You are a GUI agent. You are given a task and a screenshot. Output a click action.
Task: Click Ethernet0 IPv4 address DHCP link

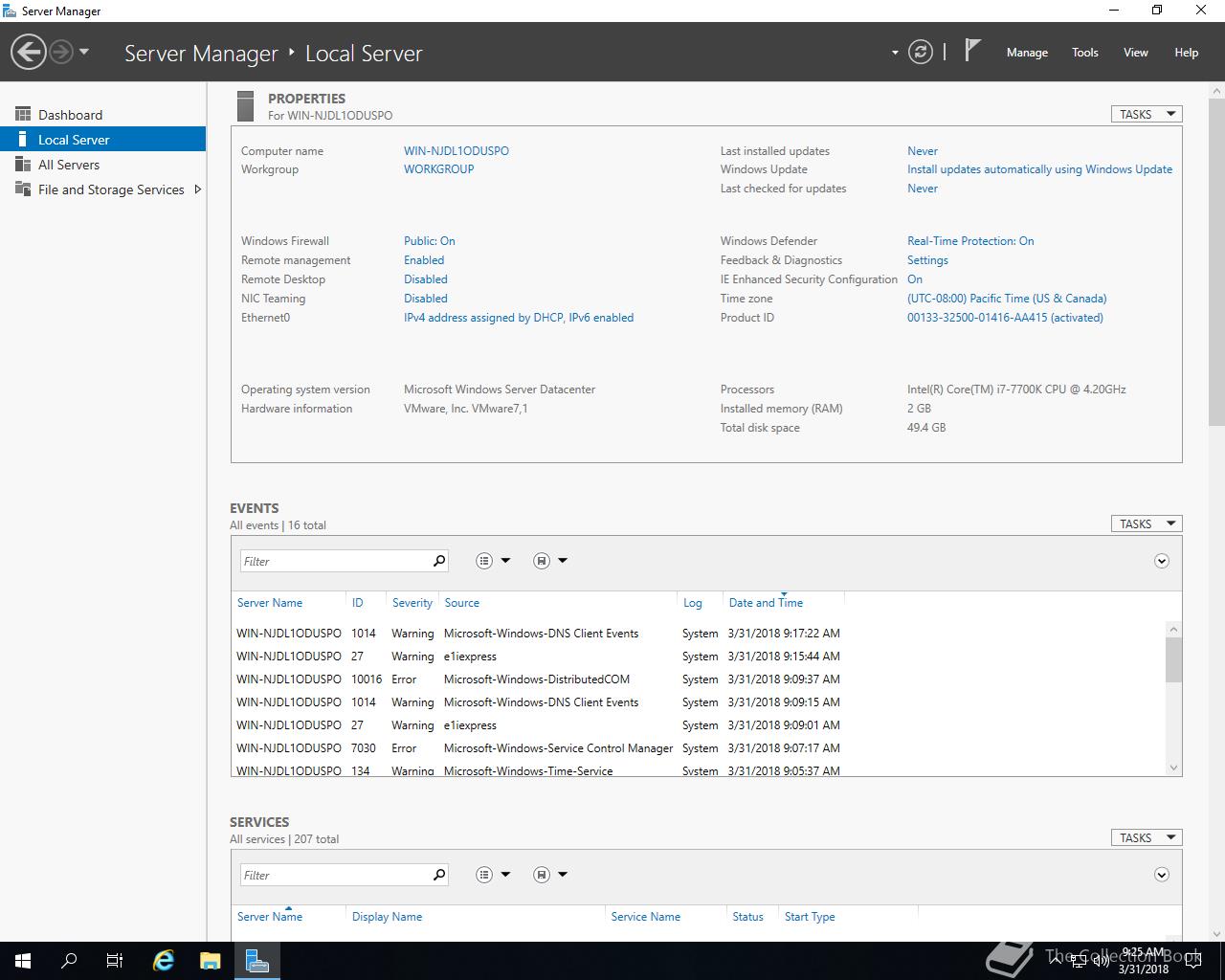519,318
